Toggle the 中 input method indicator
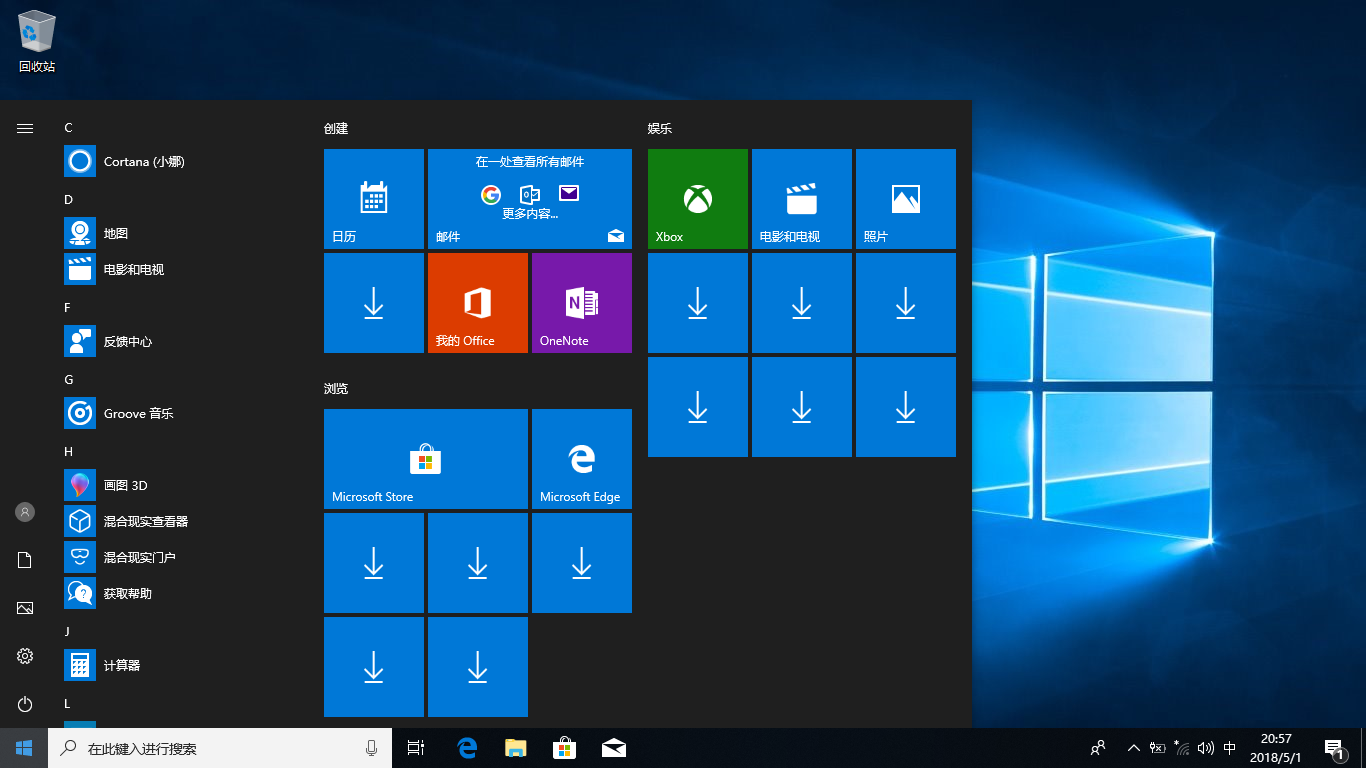 coord(1230,748)
